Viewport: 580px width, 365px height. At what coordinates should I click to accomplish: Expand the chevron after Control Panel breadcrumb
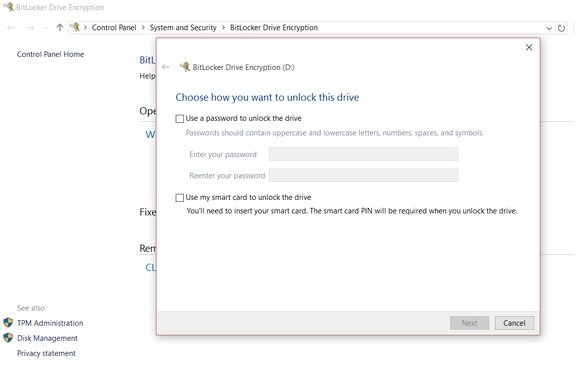point(143,28)
